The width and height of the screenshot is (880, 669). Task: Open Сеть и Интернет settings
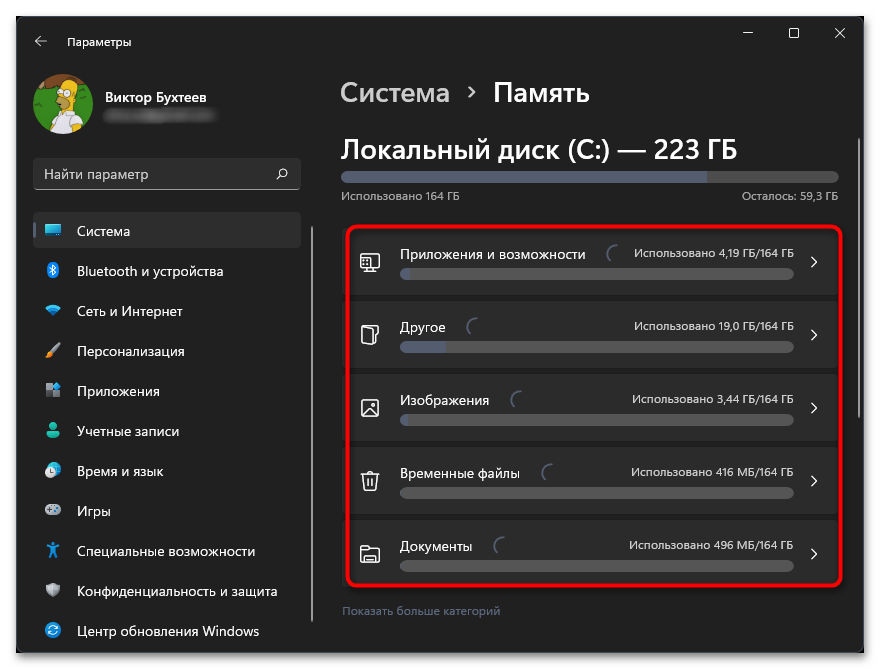point(167,310)
